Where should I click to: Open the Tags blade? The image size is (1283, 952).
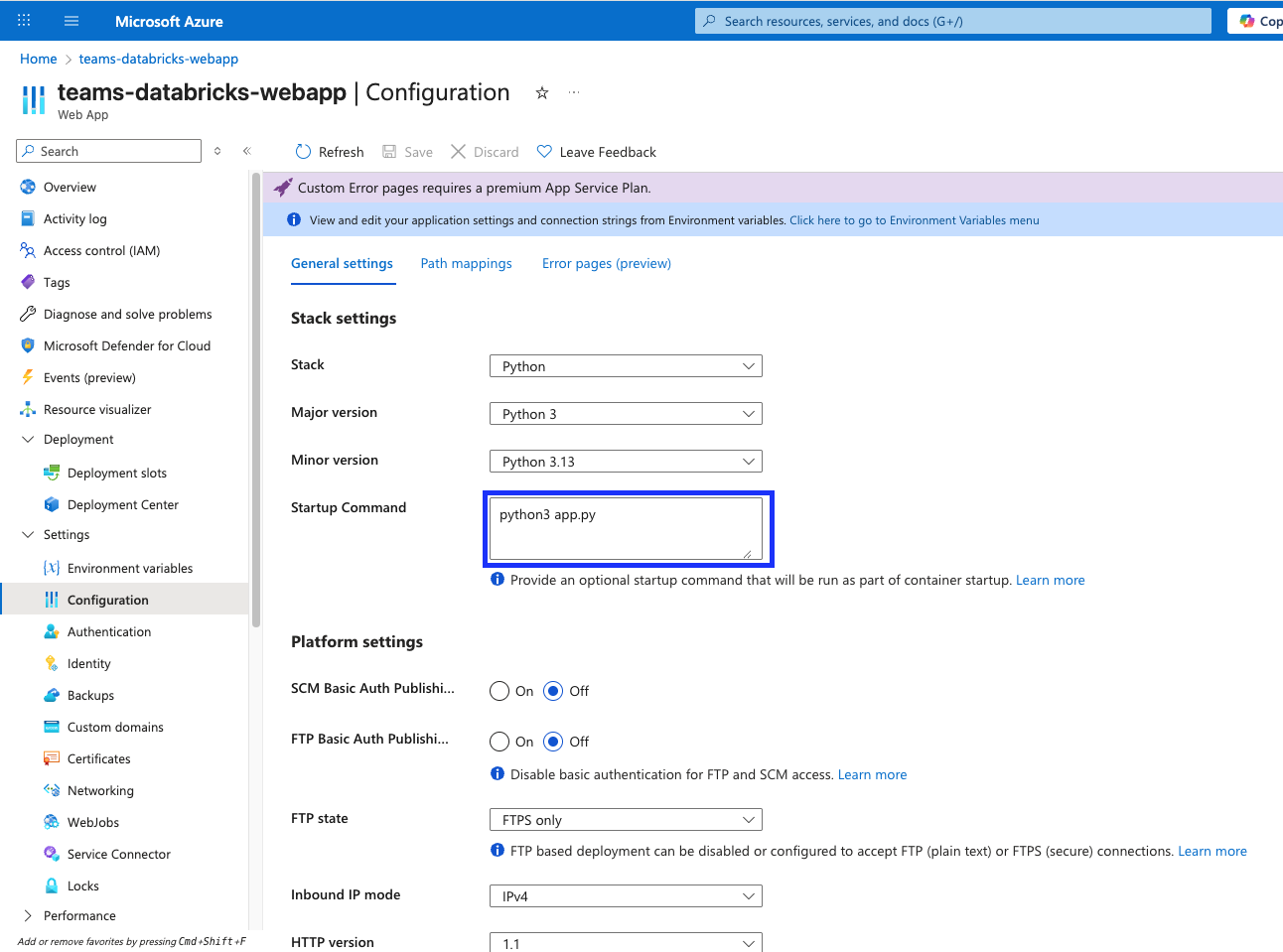pyautogui.click(x=58, y=282)
